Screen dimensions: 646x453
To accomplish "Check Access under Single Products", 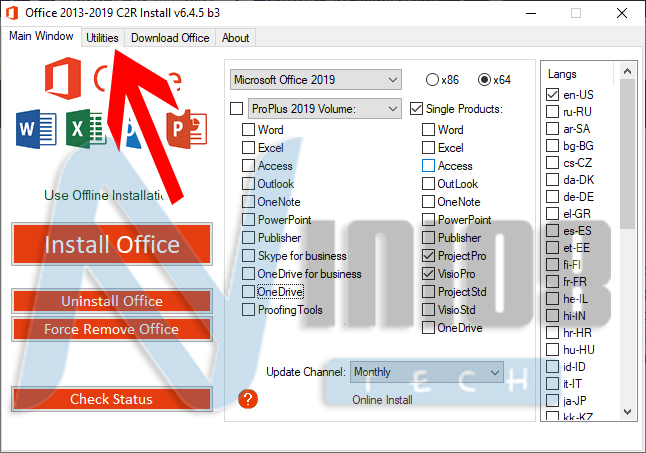I will coord(428,166).
